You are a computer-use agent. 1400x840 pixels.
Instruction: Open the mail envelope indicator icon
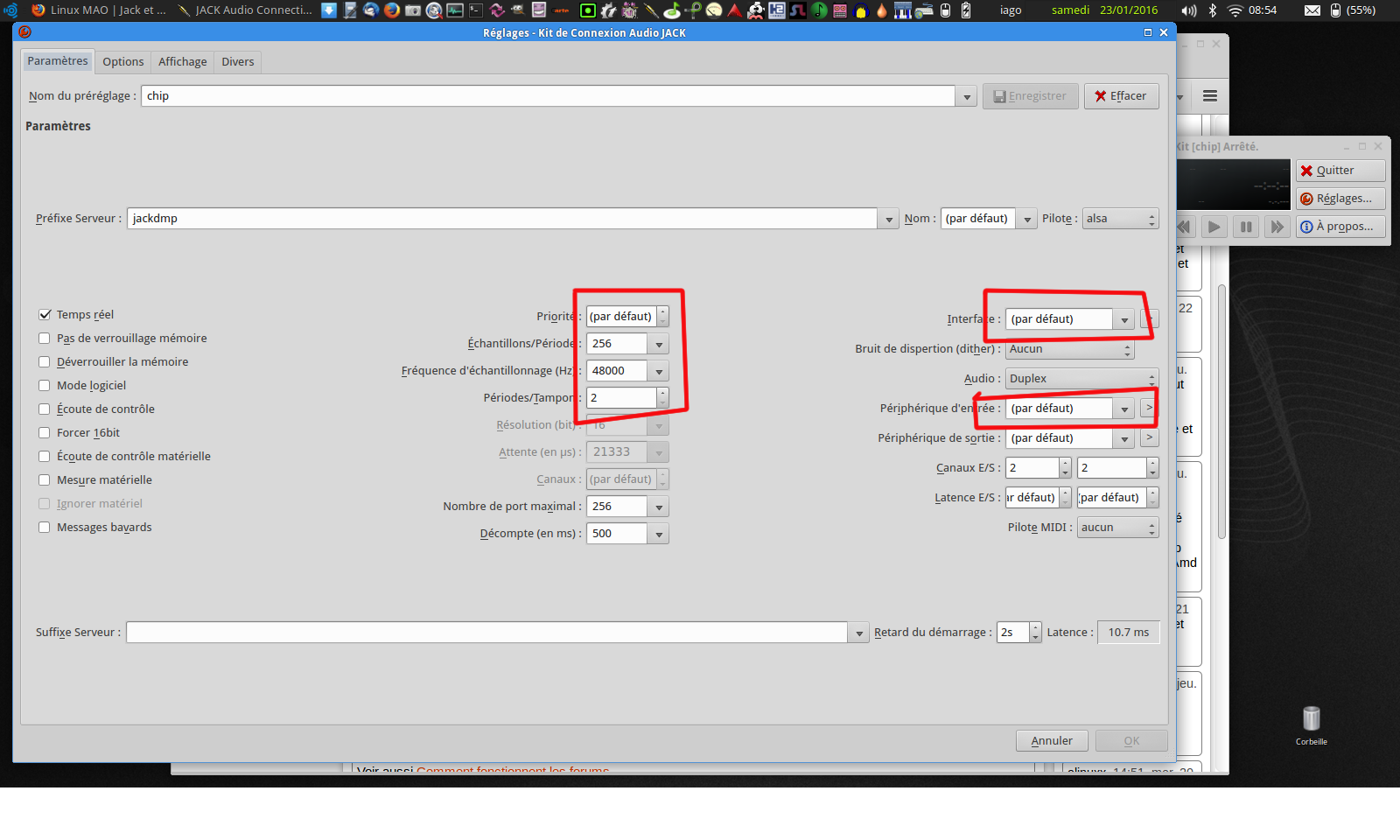1312,10
